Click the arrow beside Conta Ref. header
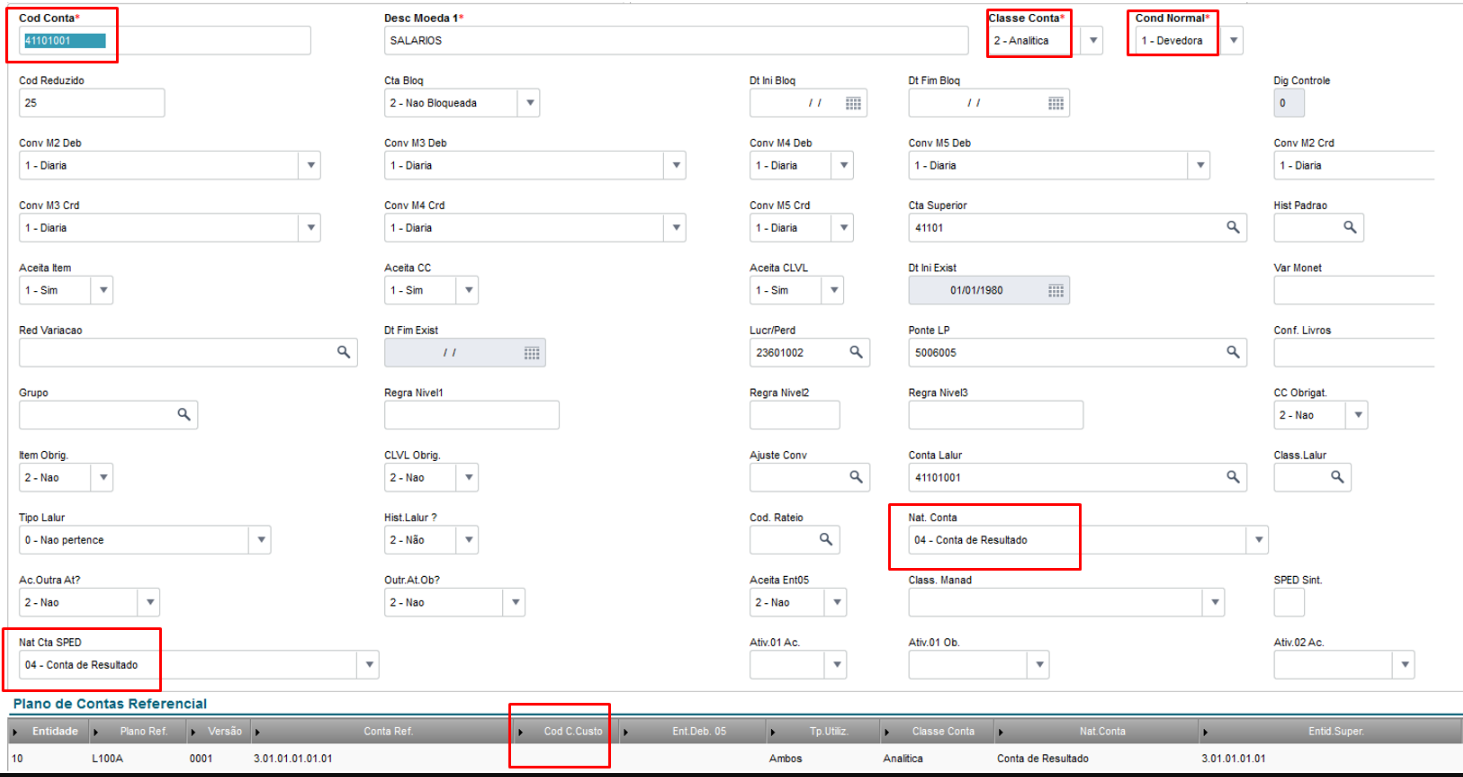 pyautogui.click(x=259, y=732)
